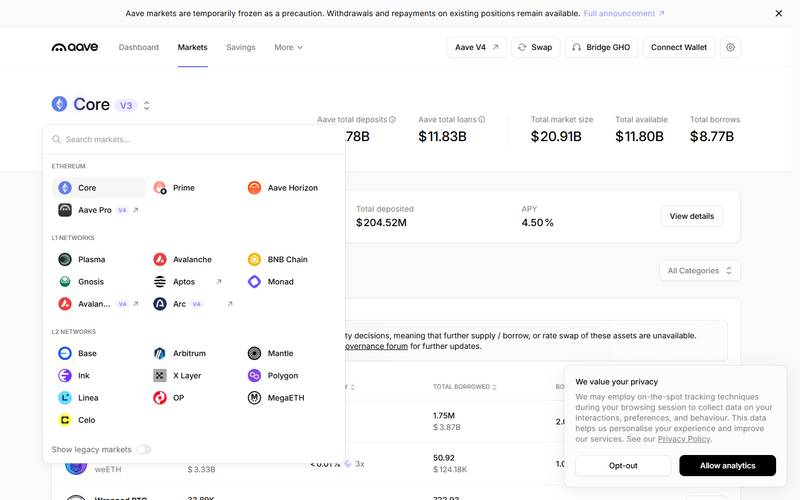Image resolution: width=800 pixels, height=500 pixels.
Task: Focus the Search markets input field
Action: [x=194, y=139]
